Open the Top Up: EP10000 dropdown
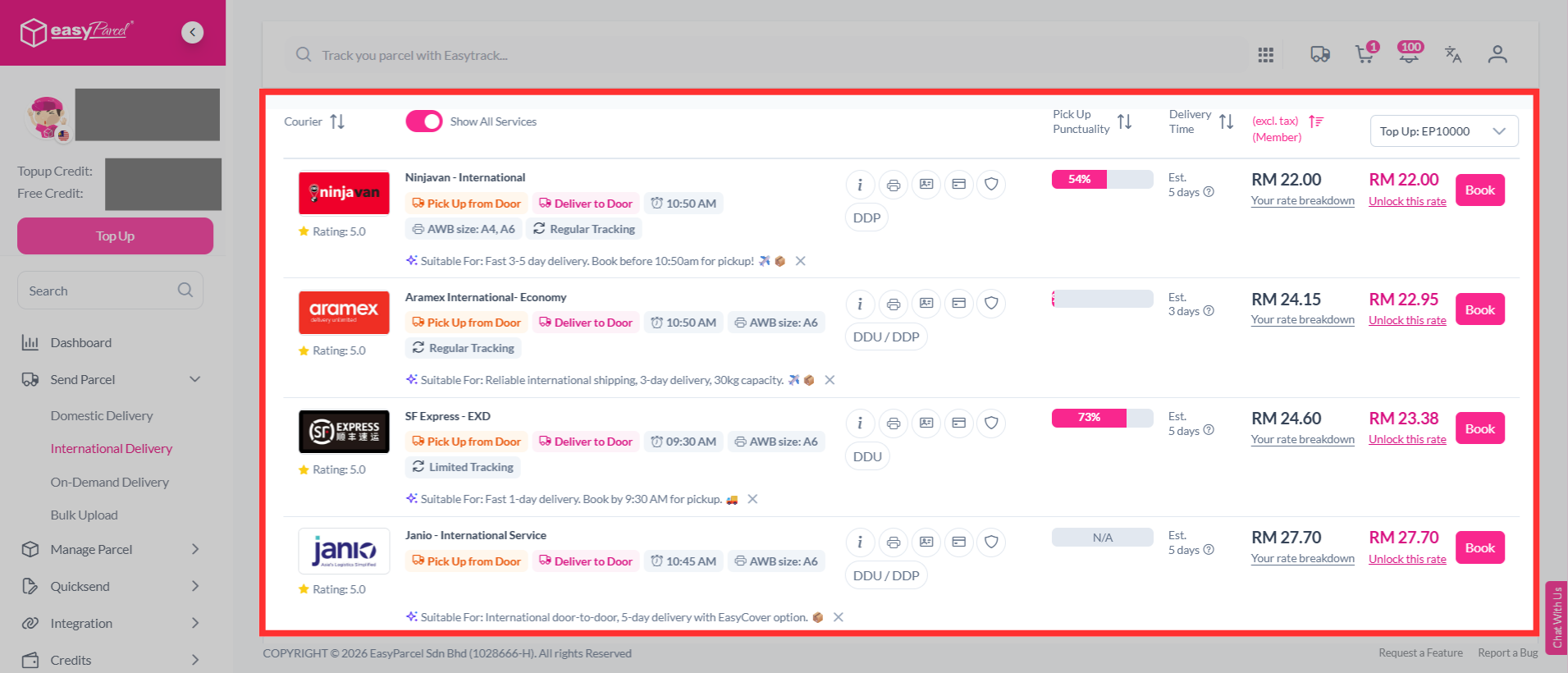This screenshot has height=673, width=1568. pyautogui.click(x=1444, y=131)
